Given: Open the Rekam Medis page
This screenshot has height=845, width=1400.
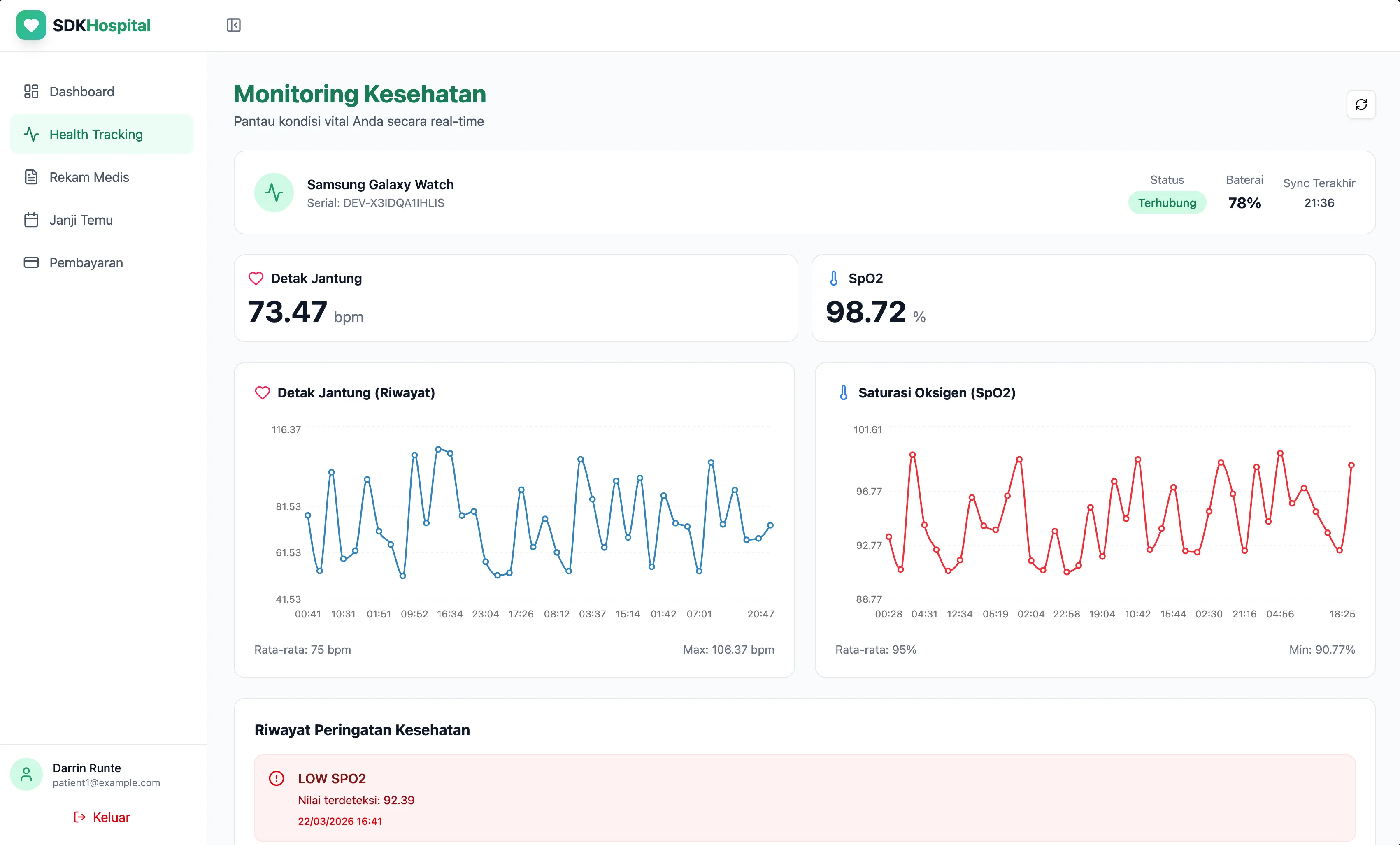Looking at the screenshot, I should pos(88,177).
